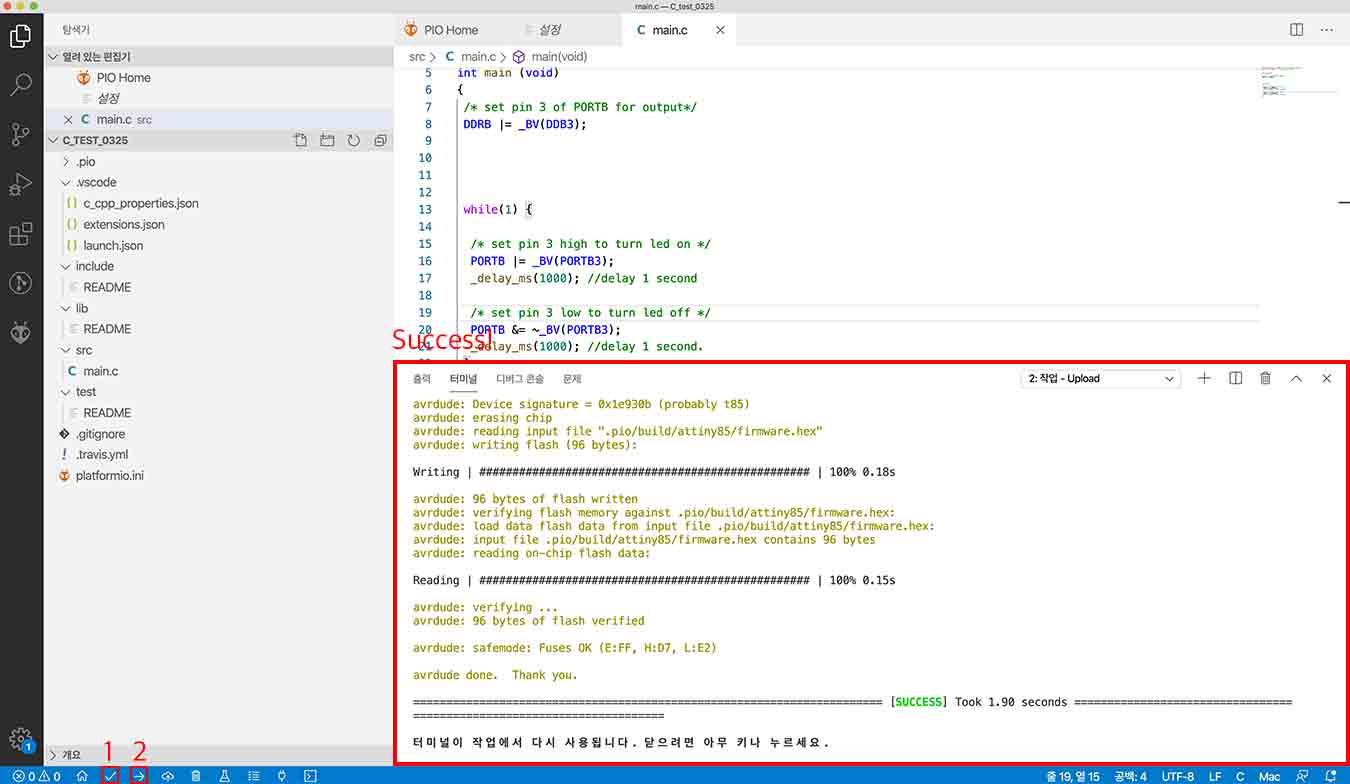
Task: Click the PlatformIO Run Task list icon
Action: click(x=254, y=776)
